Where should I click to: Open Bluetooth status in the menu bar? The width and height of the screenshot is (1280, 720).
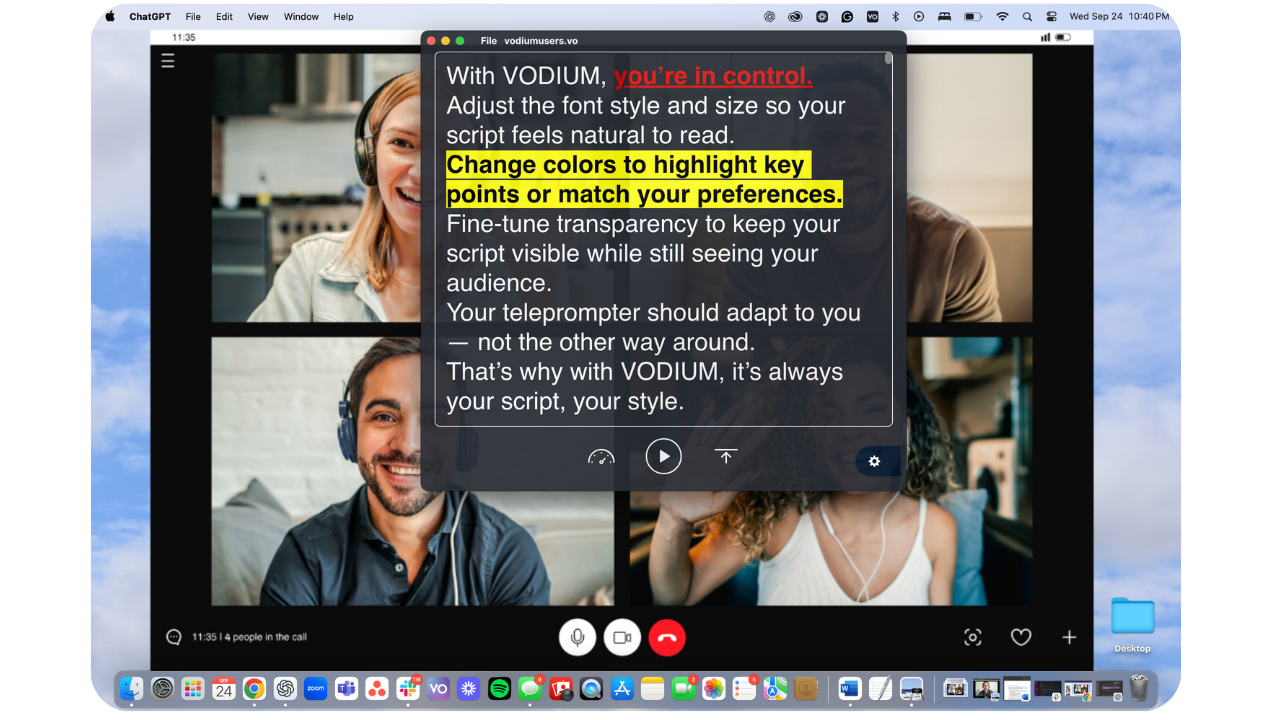click(x=896, y=16)
